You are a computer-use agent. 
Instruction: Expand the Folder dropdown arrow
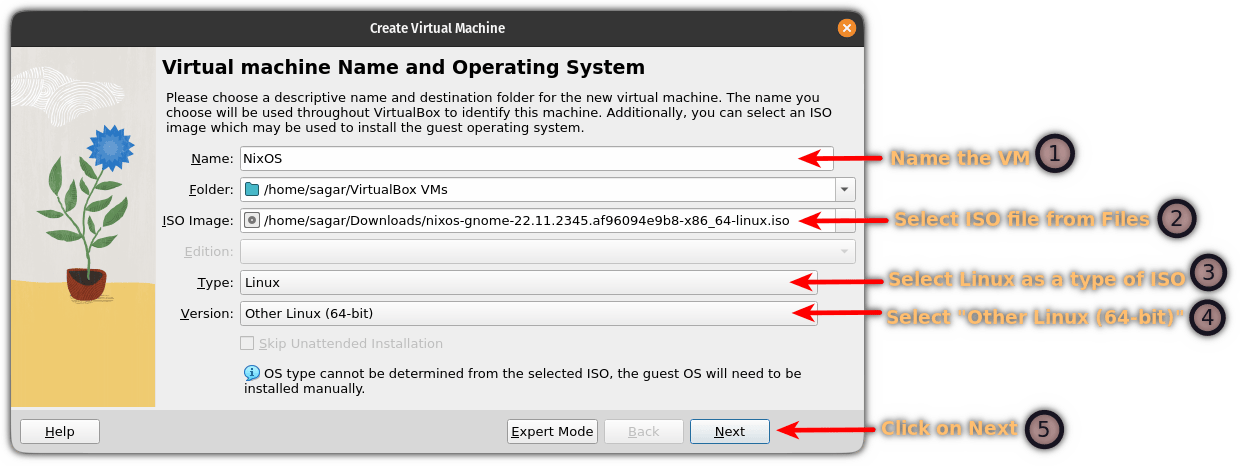coord(845,189)
